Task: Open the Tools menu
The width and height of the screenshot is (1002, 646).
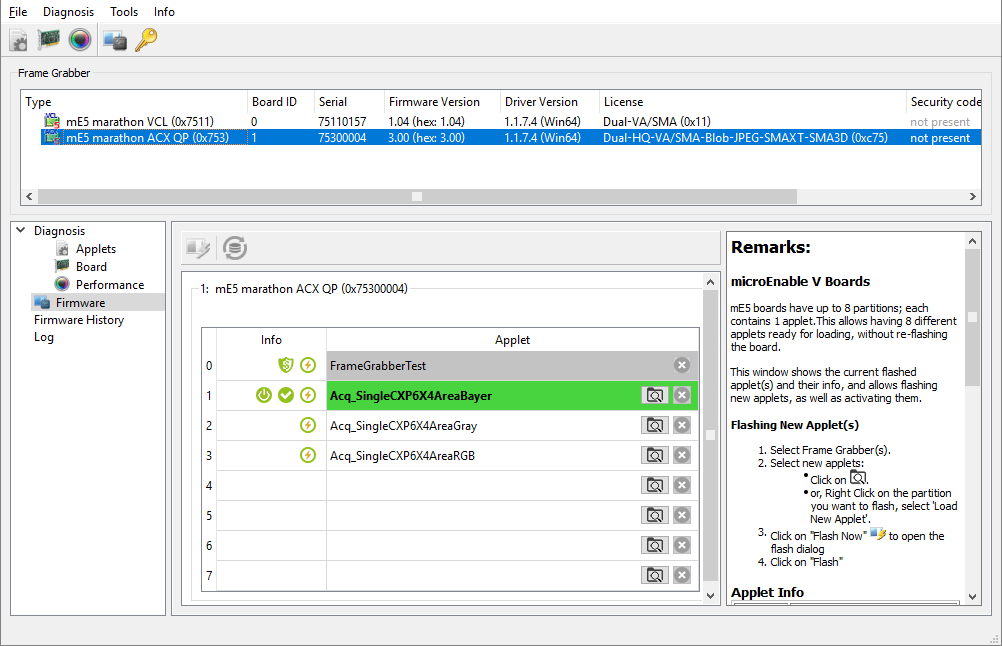Action: coord(124,12)
